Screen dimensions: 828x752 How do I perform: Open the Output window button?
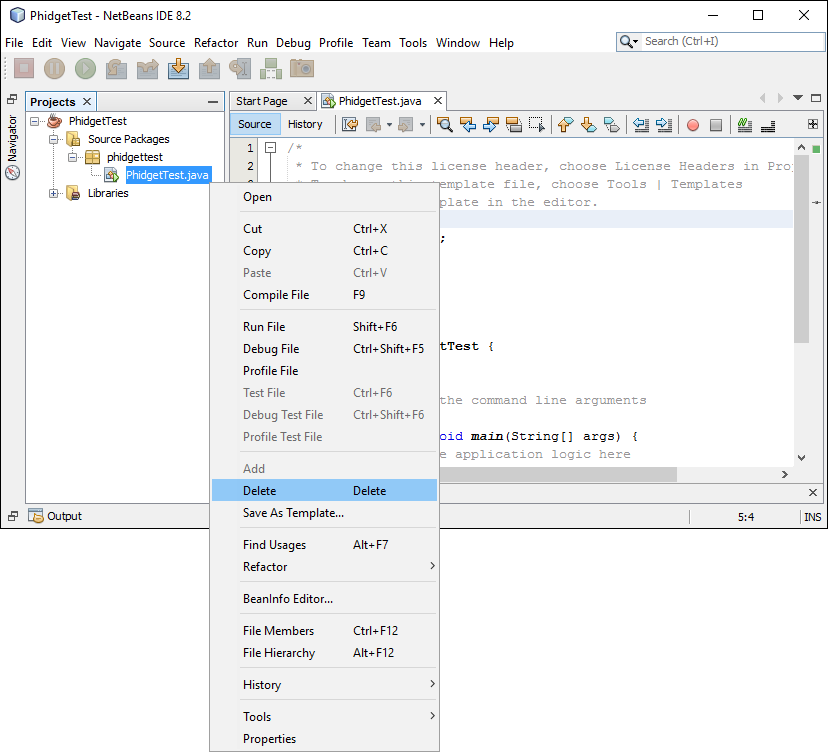pyautogui.click(x=55, y=516)
